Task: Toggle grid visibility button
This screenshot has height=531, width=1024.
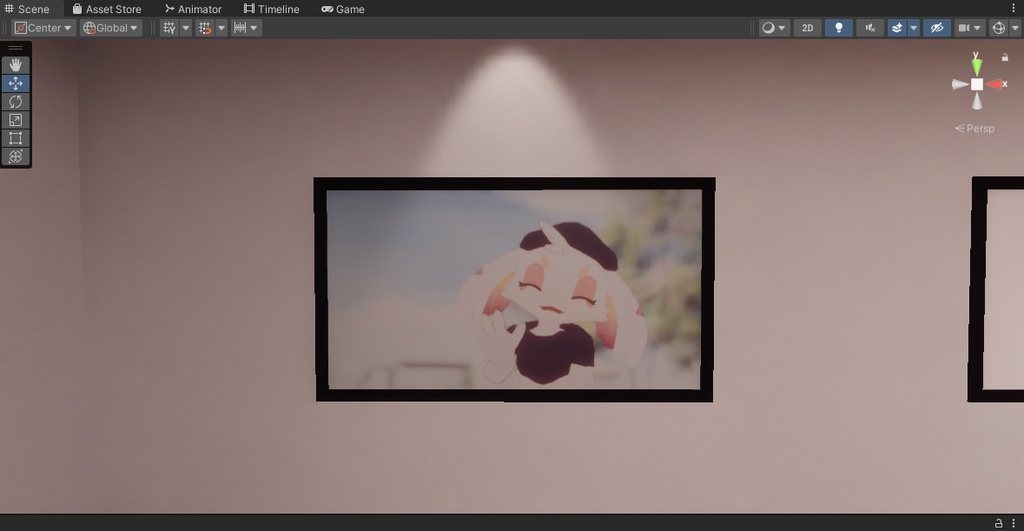Action: [x=169, y=28]
